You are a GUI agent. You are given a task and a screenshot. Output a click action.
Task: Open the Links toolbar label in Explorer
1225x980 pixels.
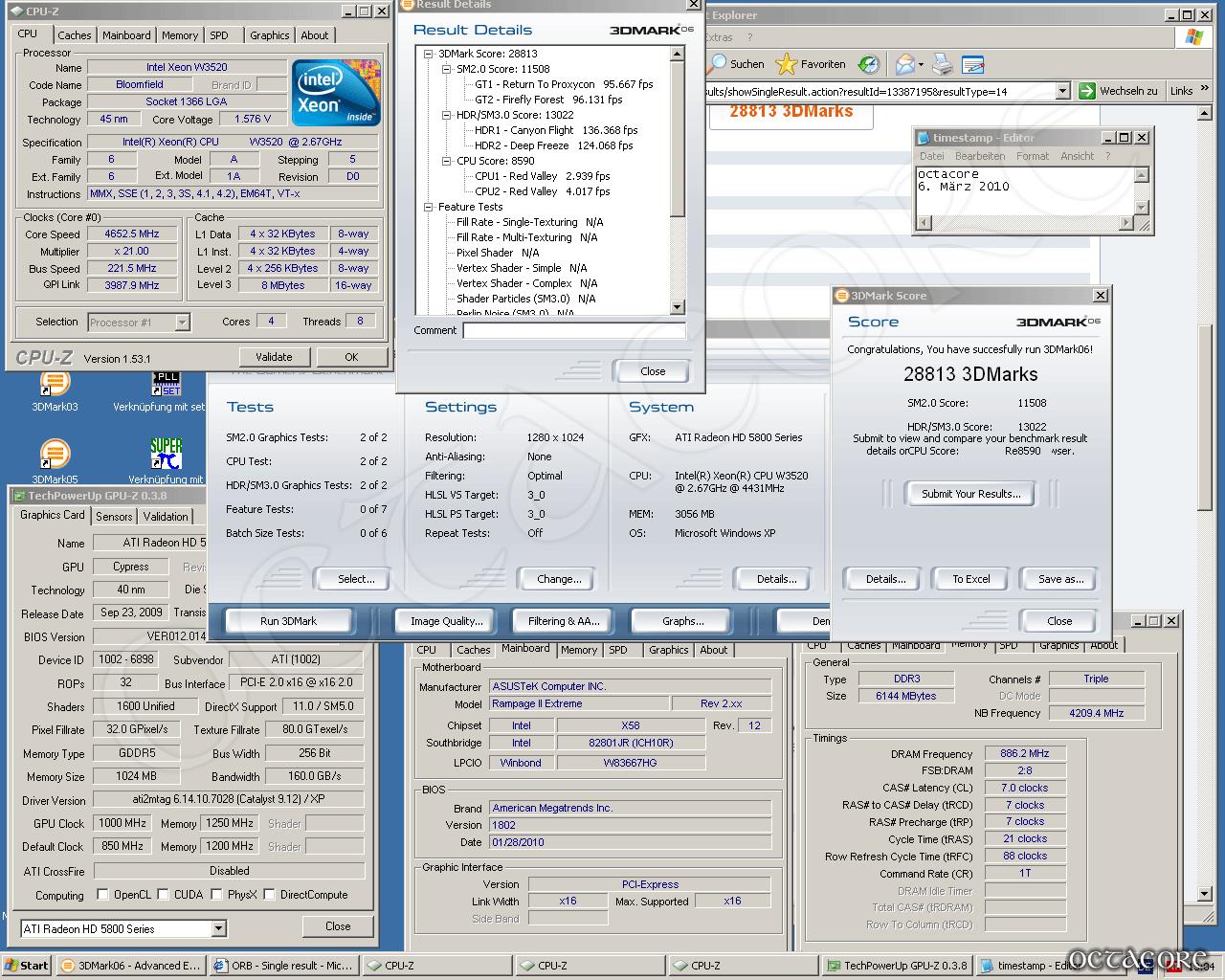click(x=1181, y=91)
